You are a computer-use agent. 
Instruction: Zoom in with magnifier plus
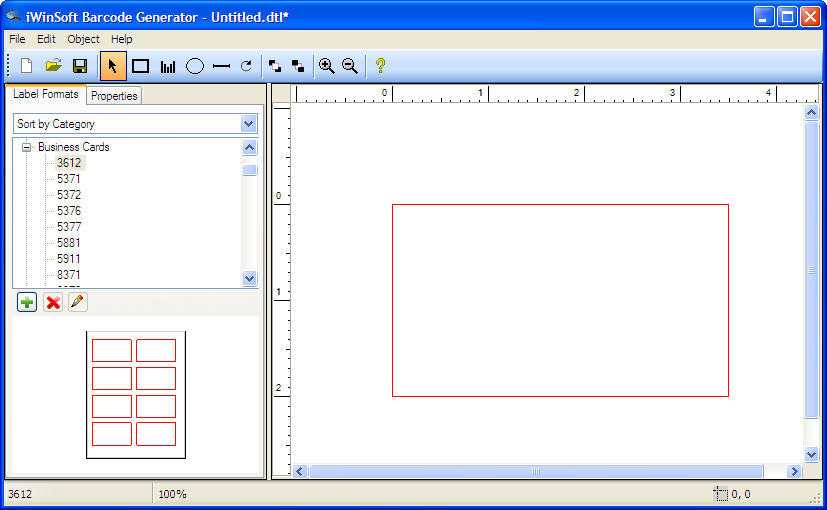326,66
